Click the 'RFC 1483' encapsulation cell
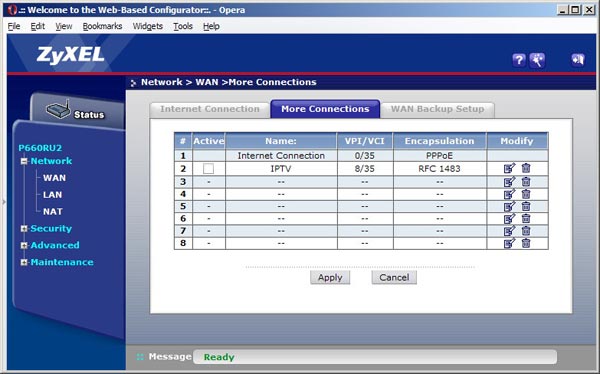This screenshot has width=600, height=374. click(x=439, y=169)
